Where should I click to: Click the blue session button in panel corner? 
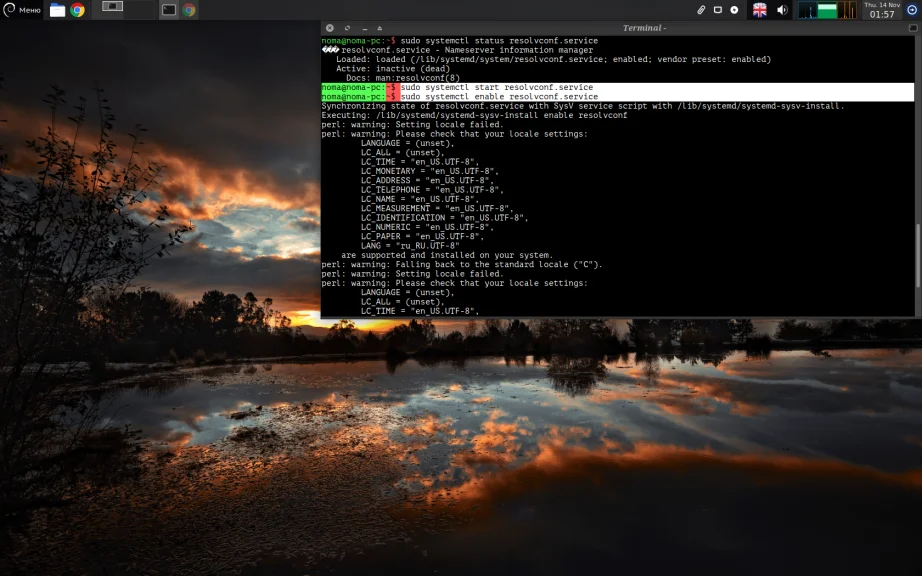pyautogui.click(x=912, y=10)
